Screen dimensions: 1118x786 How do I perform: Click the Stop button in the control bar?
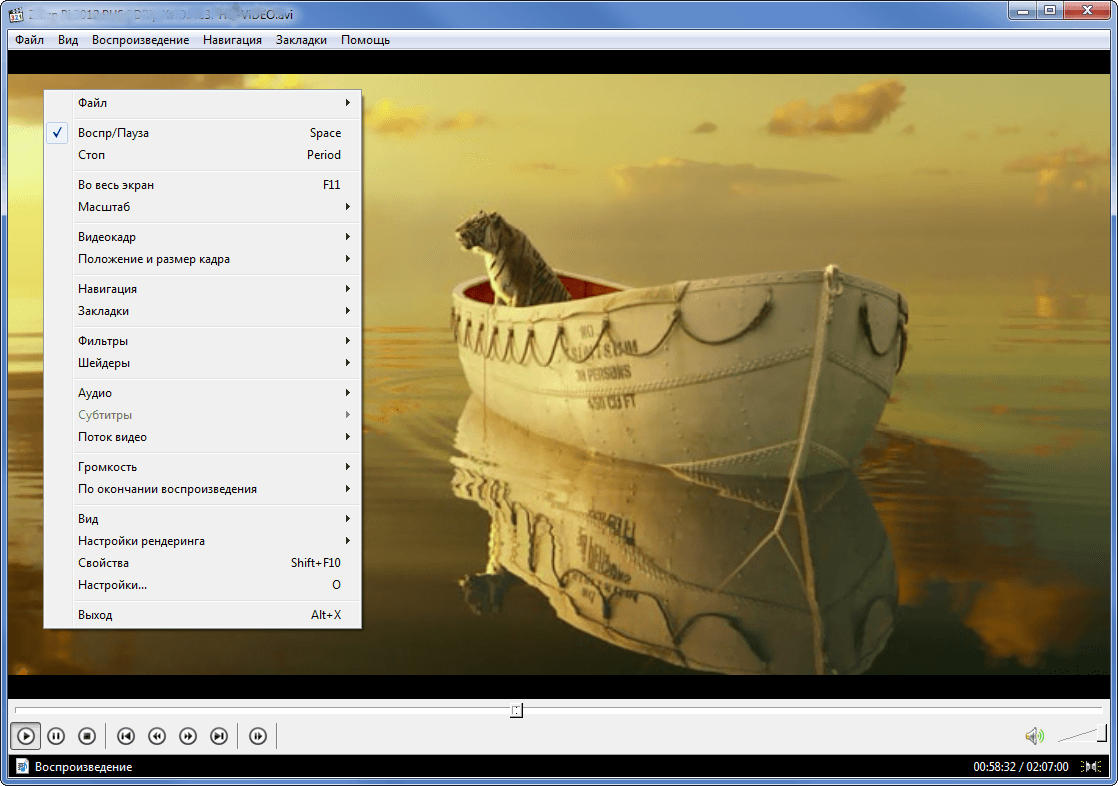click(87, 735)
